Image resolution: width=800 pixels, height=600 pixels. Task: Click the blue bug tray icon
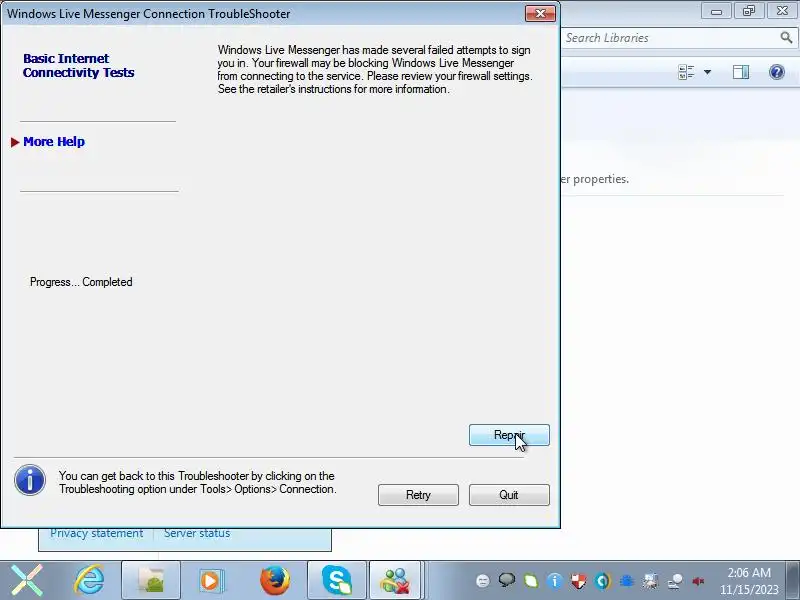click(x=627, y=581)
